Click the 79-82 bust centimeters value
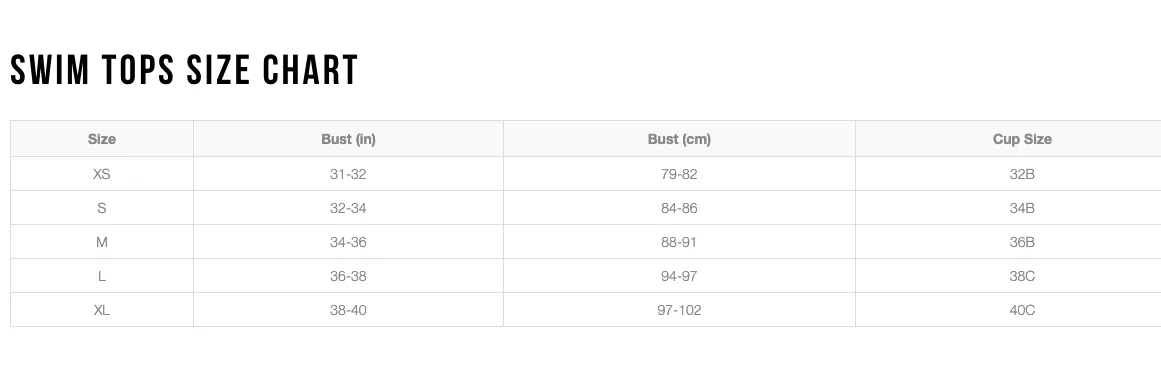Screen dimensions: 1161x367 [x=679, y=174]
